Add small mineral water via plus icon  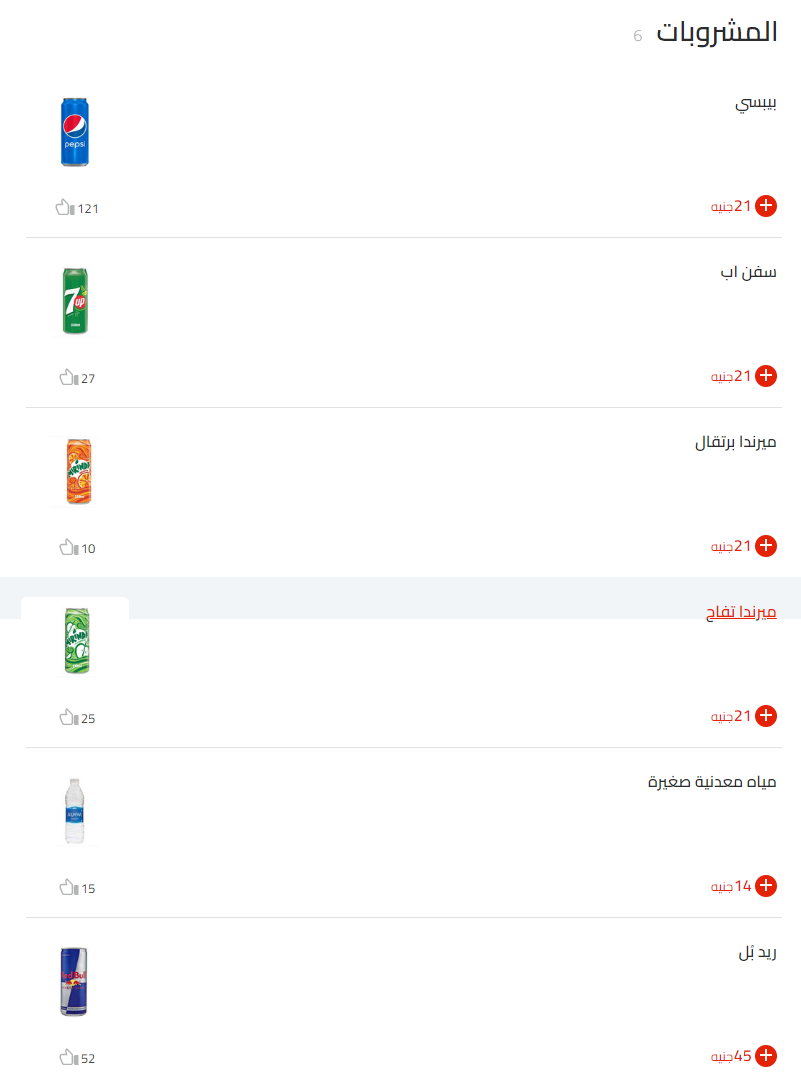click(766, 886)
